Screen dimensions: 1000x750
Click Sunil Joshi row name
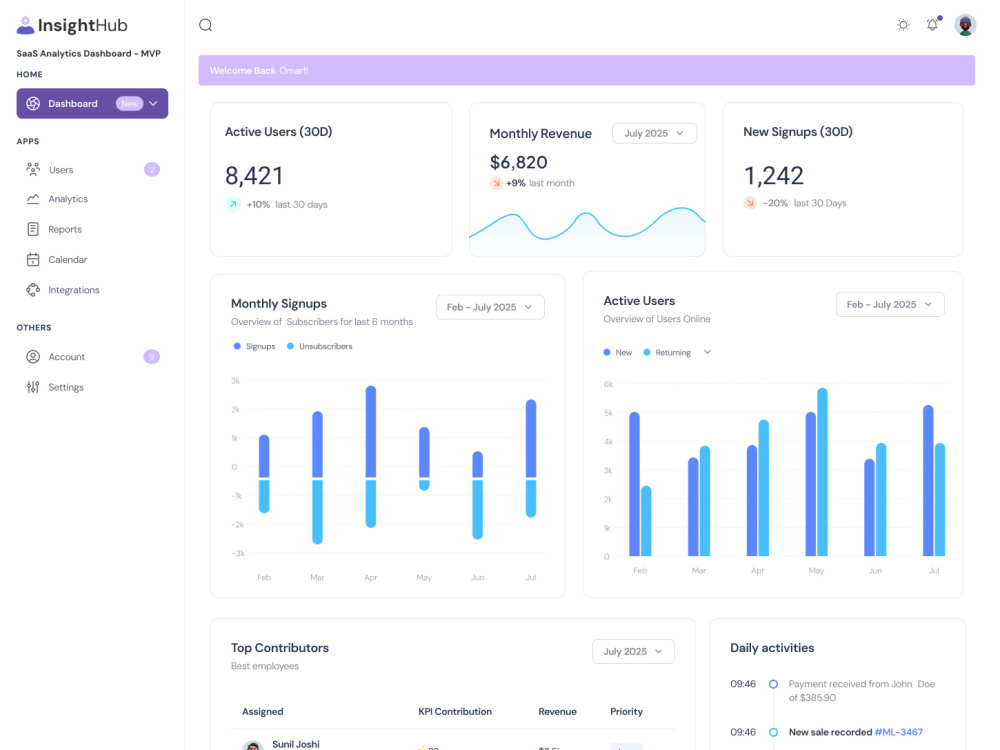click(296, 744)
